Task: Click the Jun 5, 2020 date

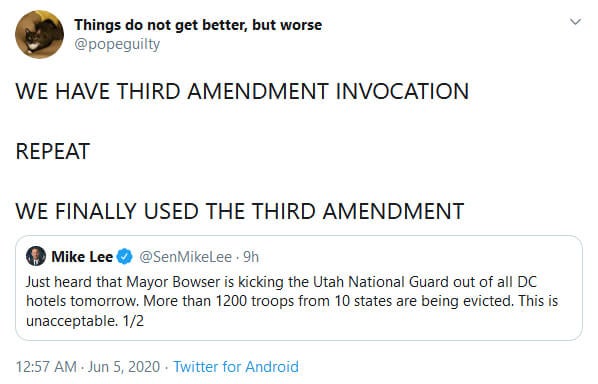Action: 124,367
